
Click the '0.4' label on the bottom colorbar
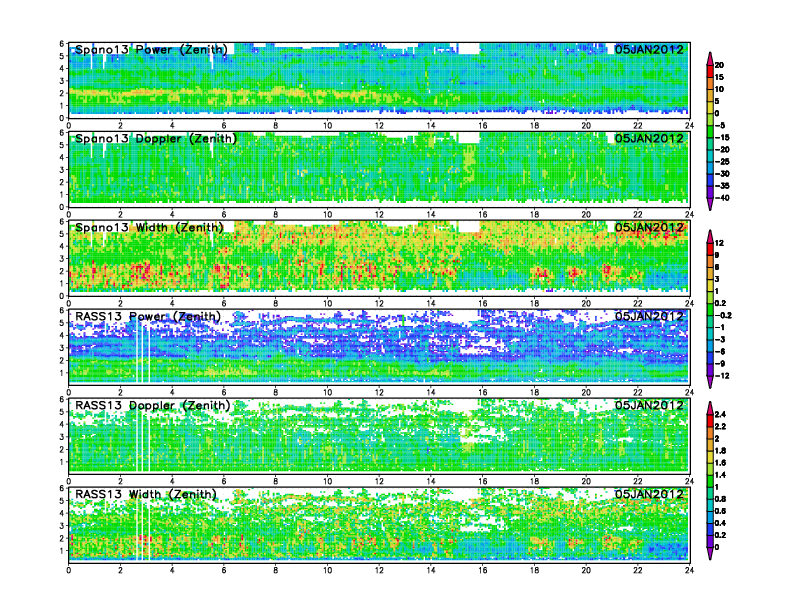click(x=720, y=523)
